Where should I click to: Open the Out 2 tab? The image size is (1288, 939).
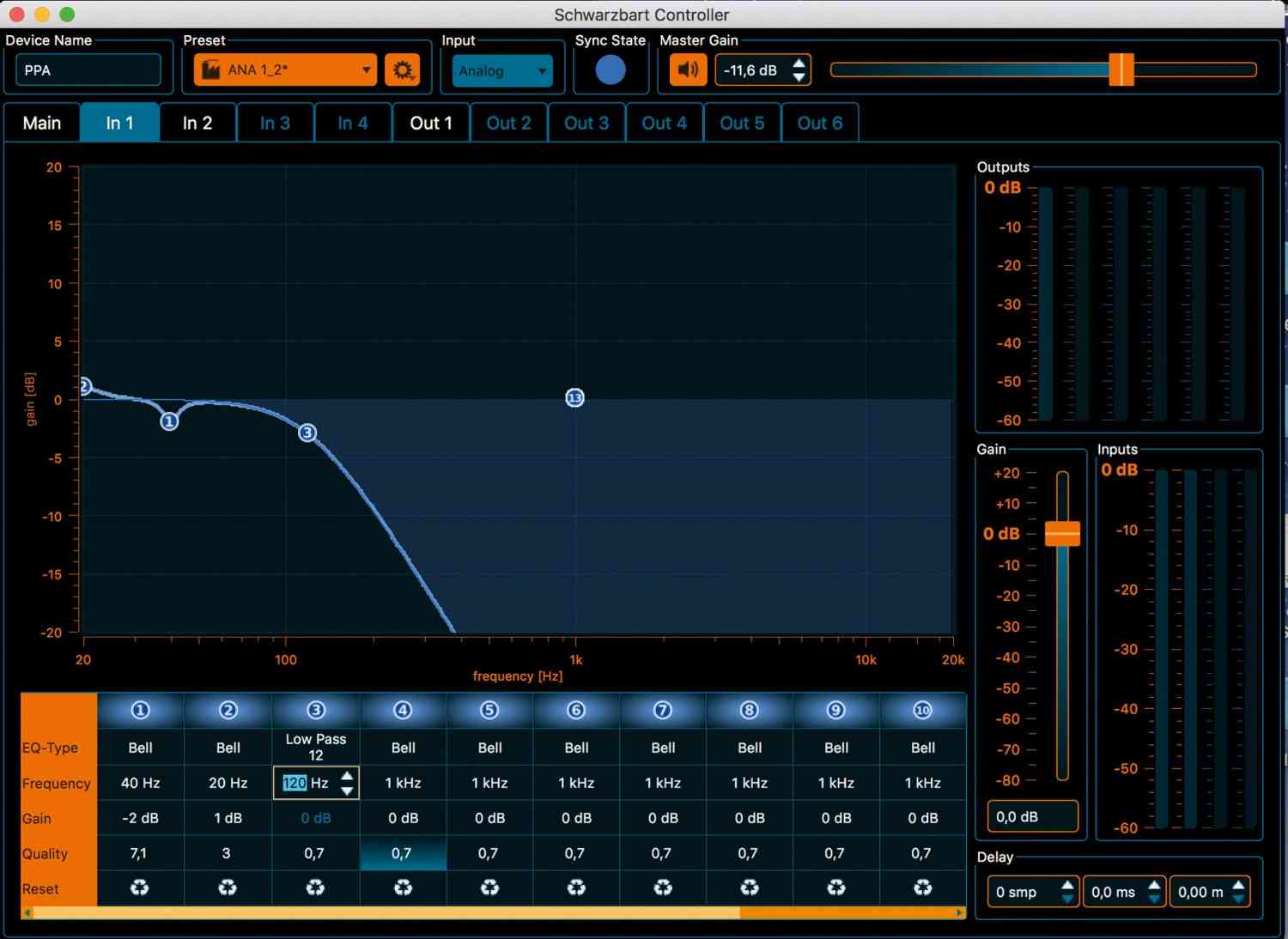(x=509, y=123)
